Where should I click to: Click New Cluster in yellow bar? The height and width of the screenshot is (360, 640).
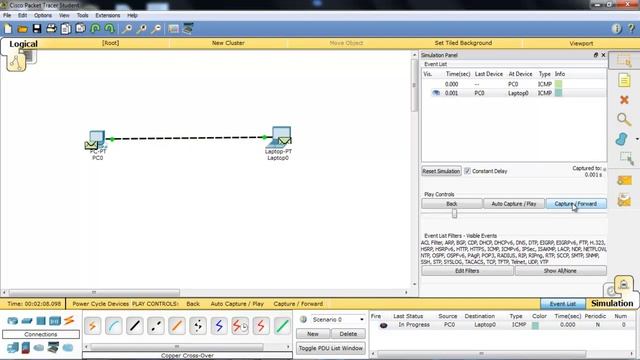[228, 43]
